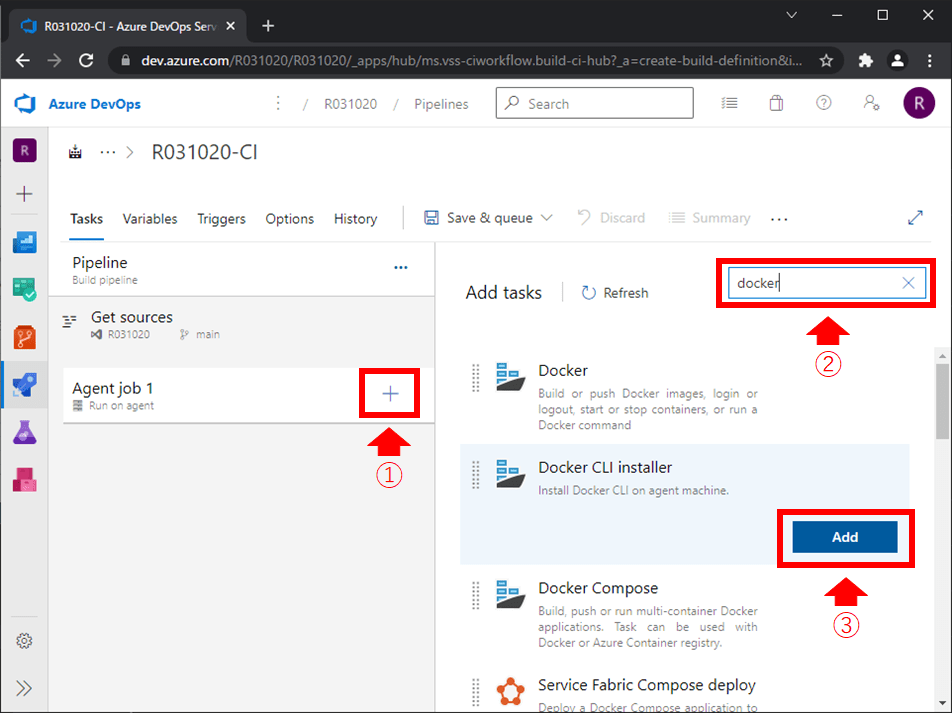Reload the browser page
The height and width of the screenshot is (713, 952).
point(86,61)
